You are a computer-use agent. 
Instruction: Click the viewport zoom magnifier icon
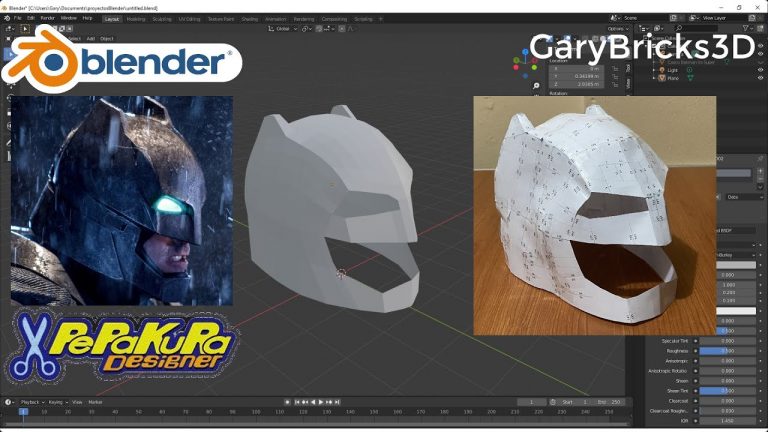tap(536, 86)
